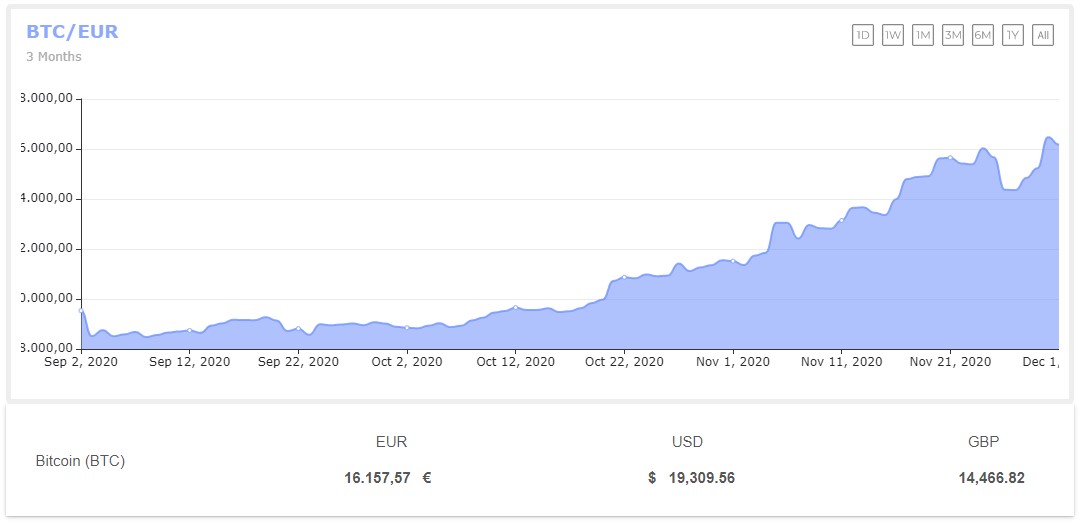This screenshot has height=522, width=1079.
Task: Click the EUR price 16.157,57 €
Action: click(x=388, y=478)
